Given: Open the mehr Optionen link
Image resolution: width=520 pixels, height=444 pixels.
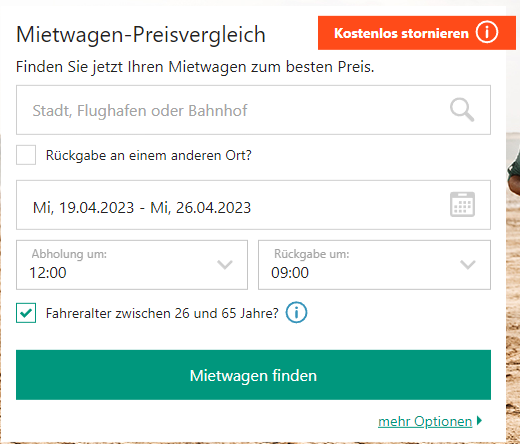Looking at the screenshot, I should (x=425, y=421).
